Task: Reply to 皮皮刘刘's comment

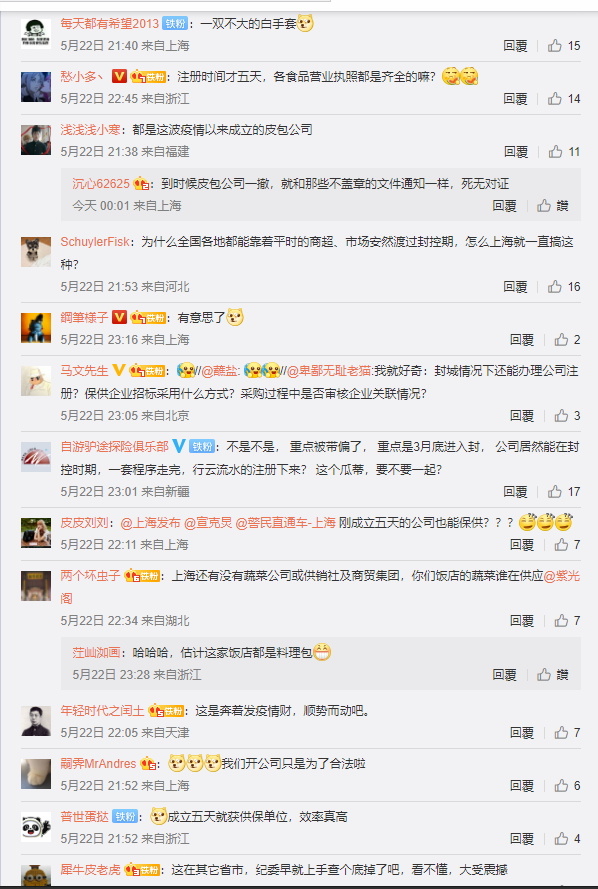Action: pos(521,544)
